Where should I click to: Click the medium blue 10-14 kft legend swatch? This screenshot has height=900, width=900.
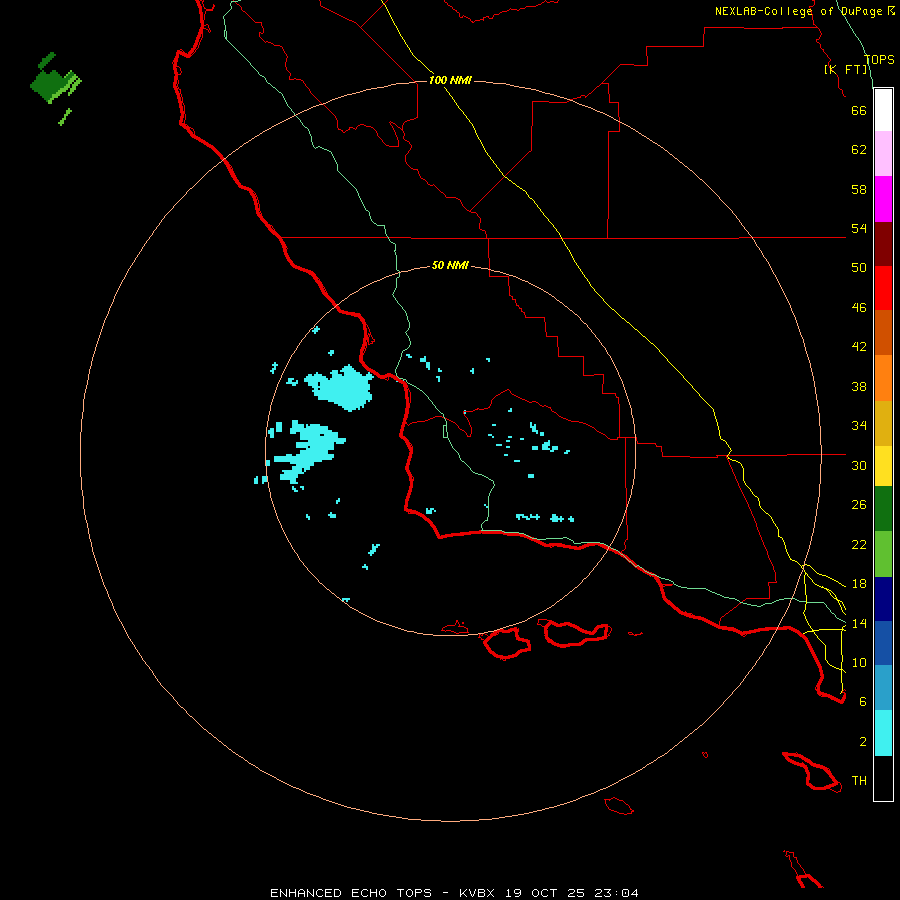[x=883, y=643]
